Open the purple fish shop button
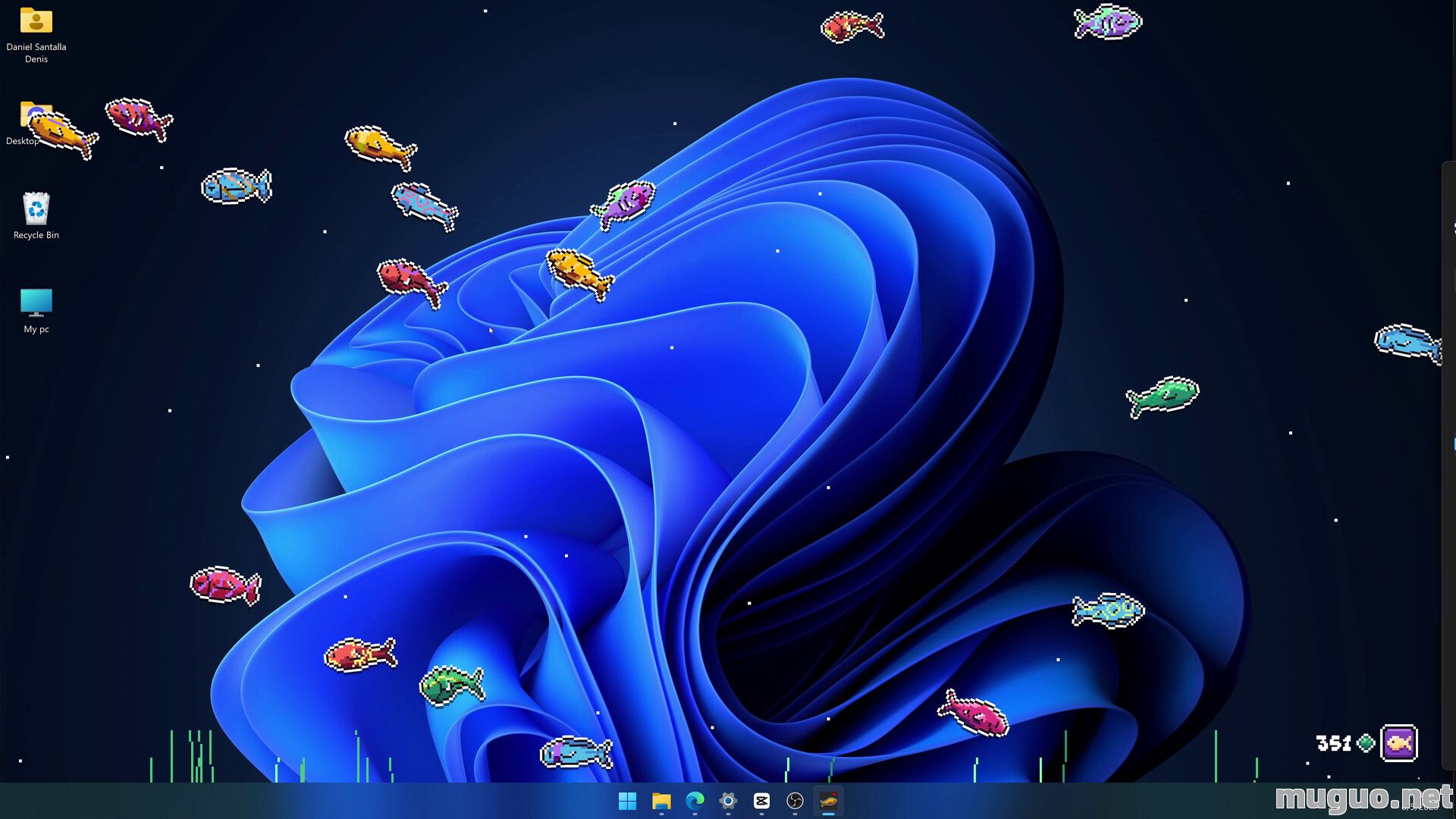1456x819 pixels. [1399, 743]
